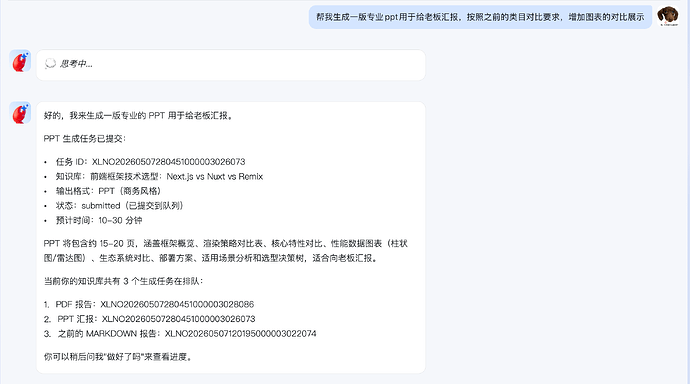Click the user's dog avatar picture

[x=668, y=16]
